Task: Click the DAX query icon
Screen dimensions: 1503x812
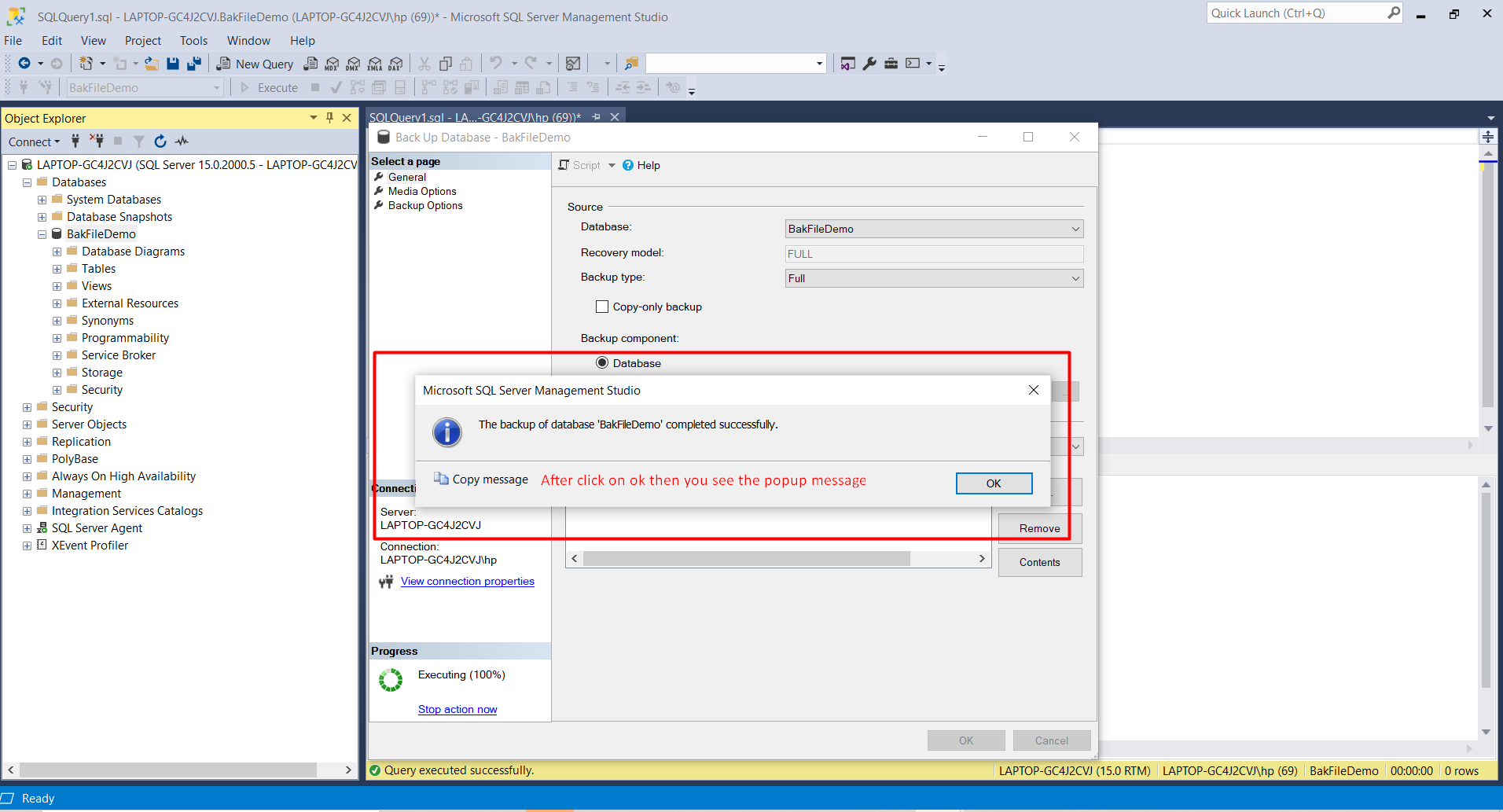Action: (x=395, y=64)
